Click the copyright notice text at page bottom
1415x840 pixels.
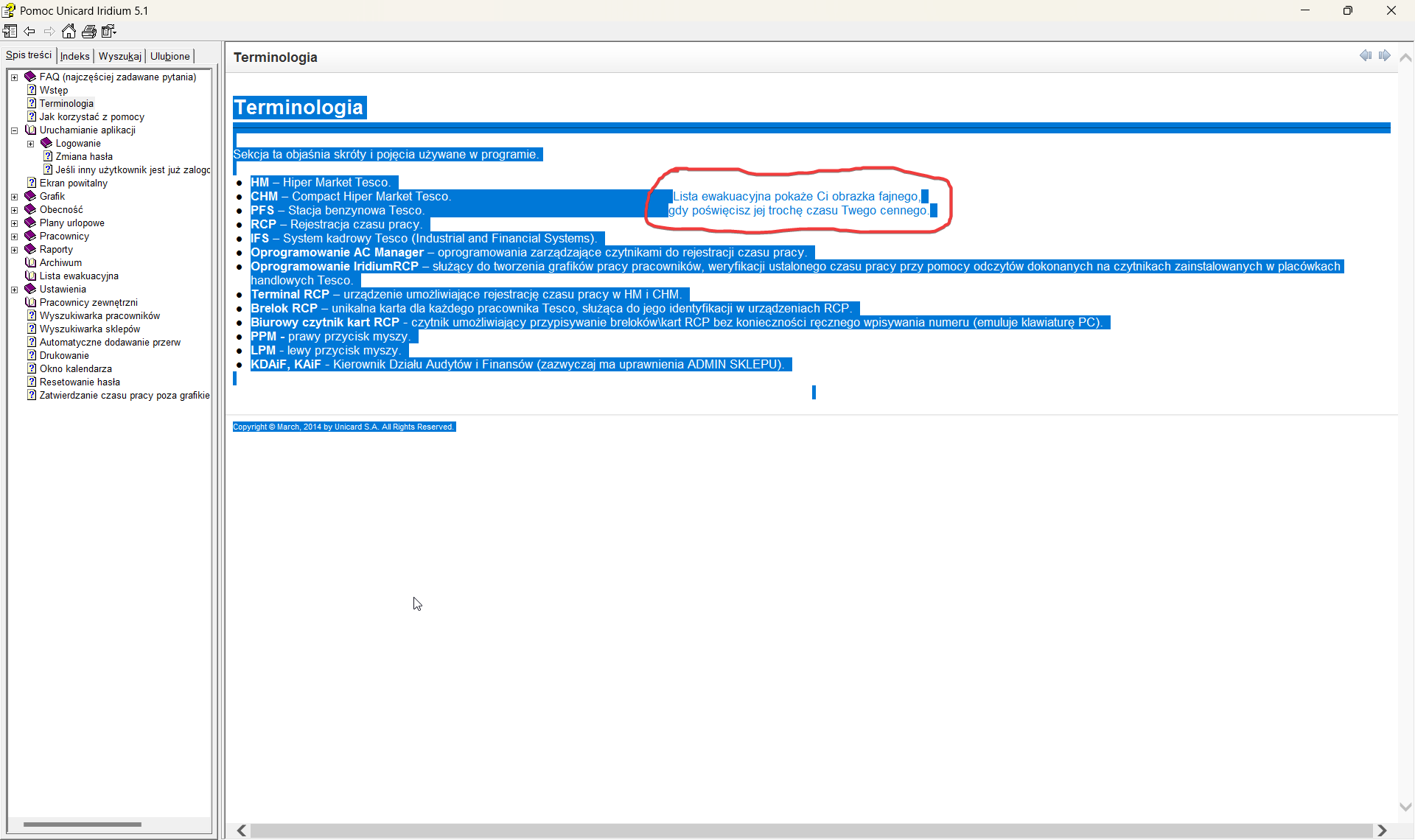tap(344, 427)
